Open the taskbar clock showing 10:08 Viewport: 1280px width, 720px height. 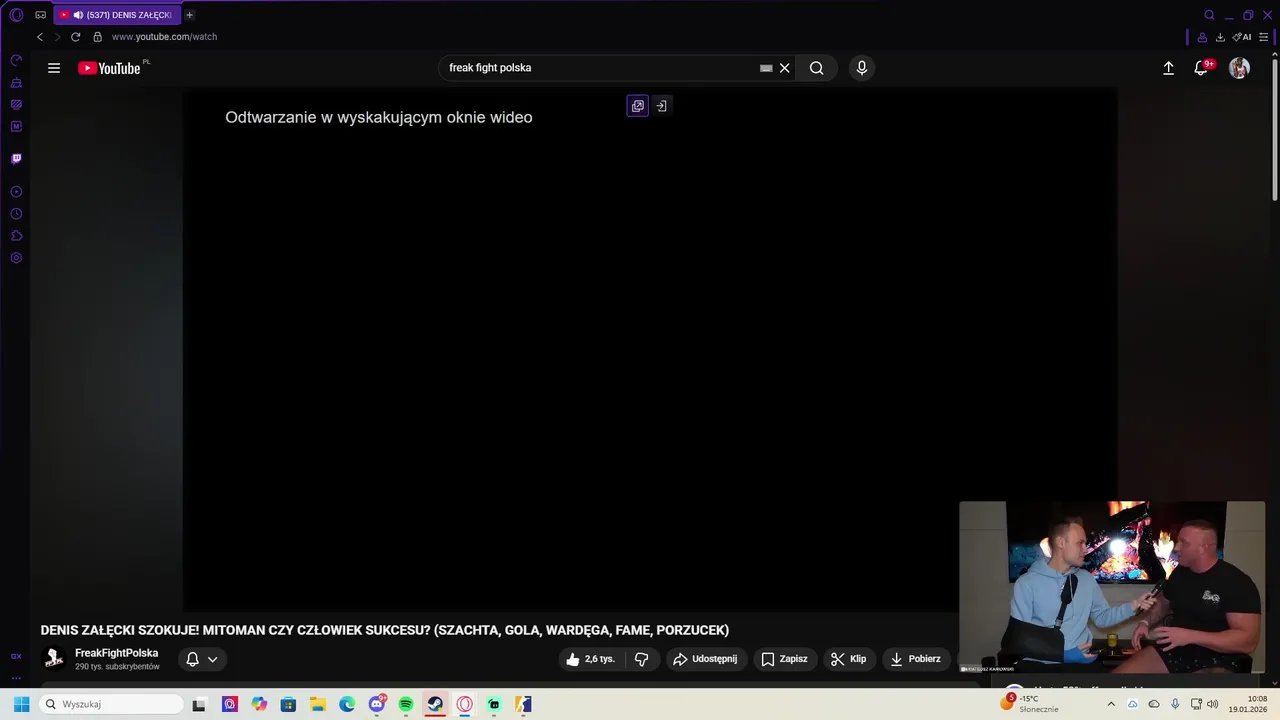pyautogui.click(x=1248, y=704)
